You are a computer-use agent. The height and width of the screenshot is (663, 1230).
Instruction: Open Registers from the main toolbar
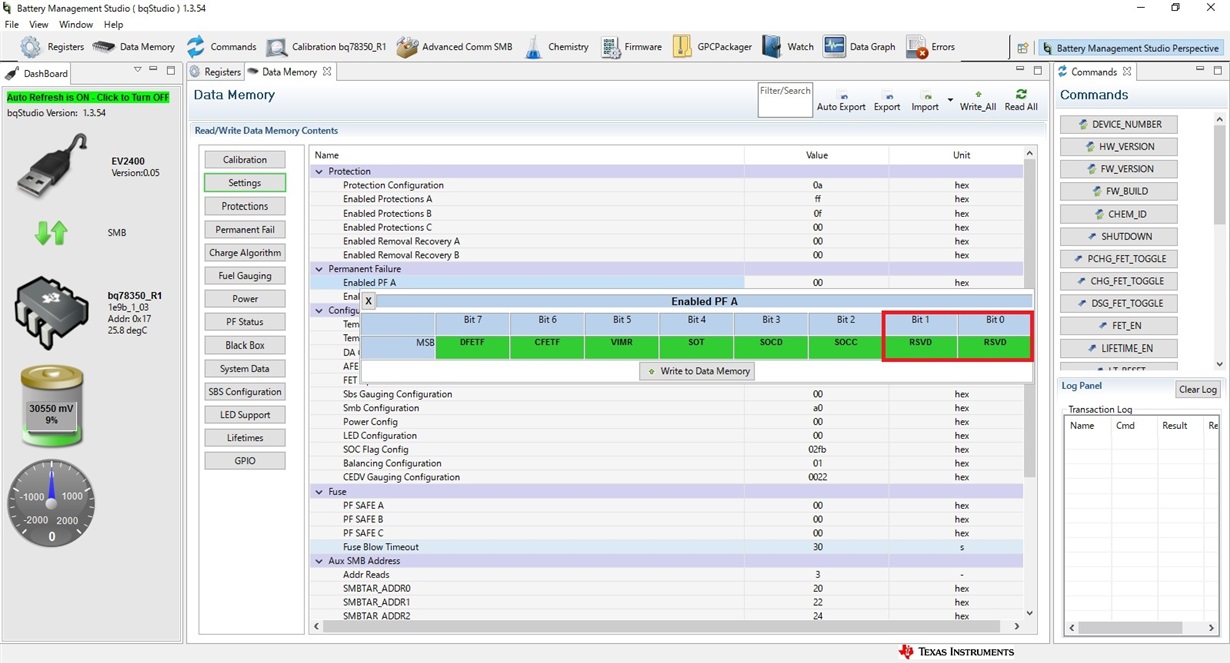coord(52,47)
